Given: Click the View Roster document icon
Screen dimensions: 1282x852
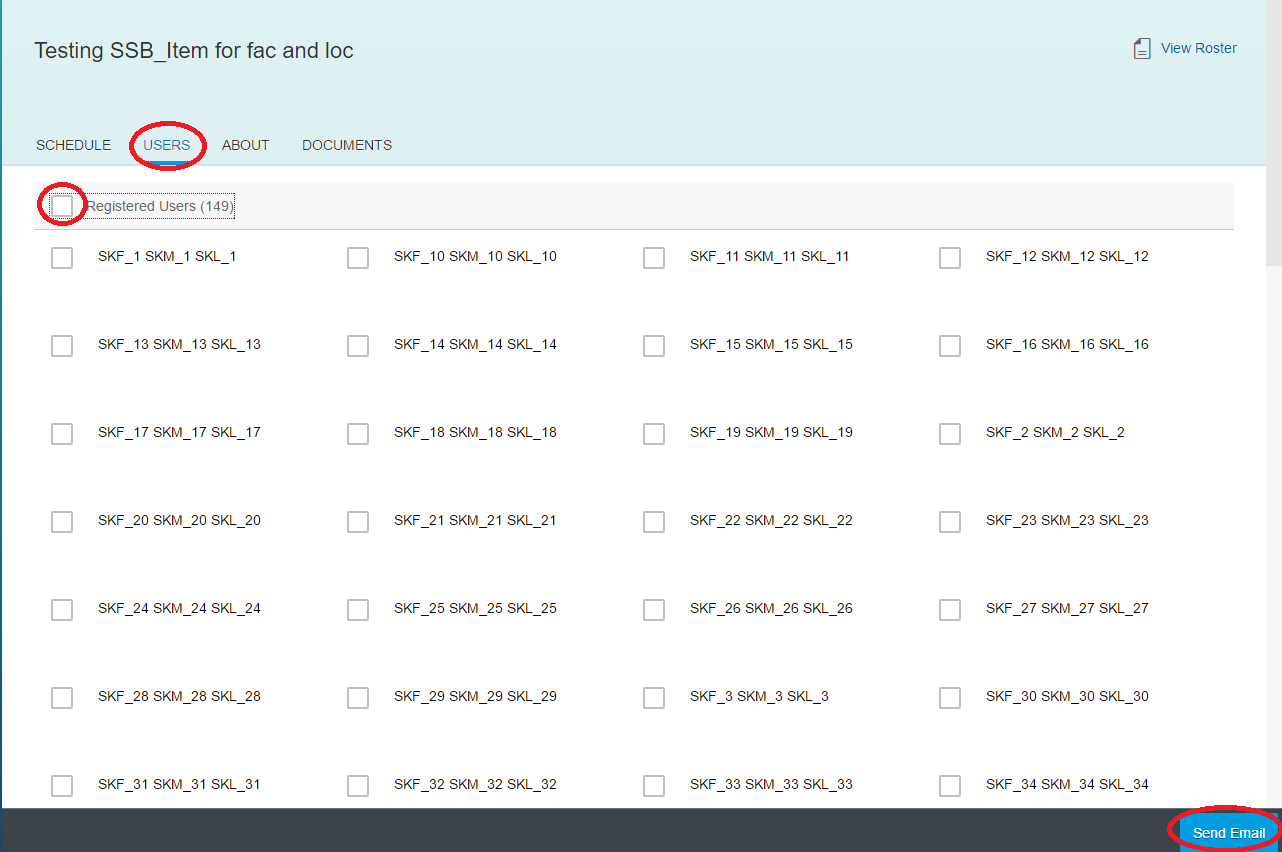Looking at the screenshot, I should tap(1142, 48).
